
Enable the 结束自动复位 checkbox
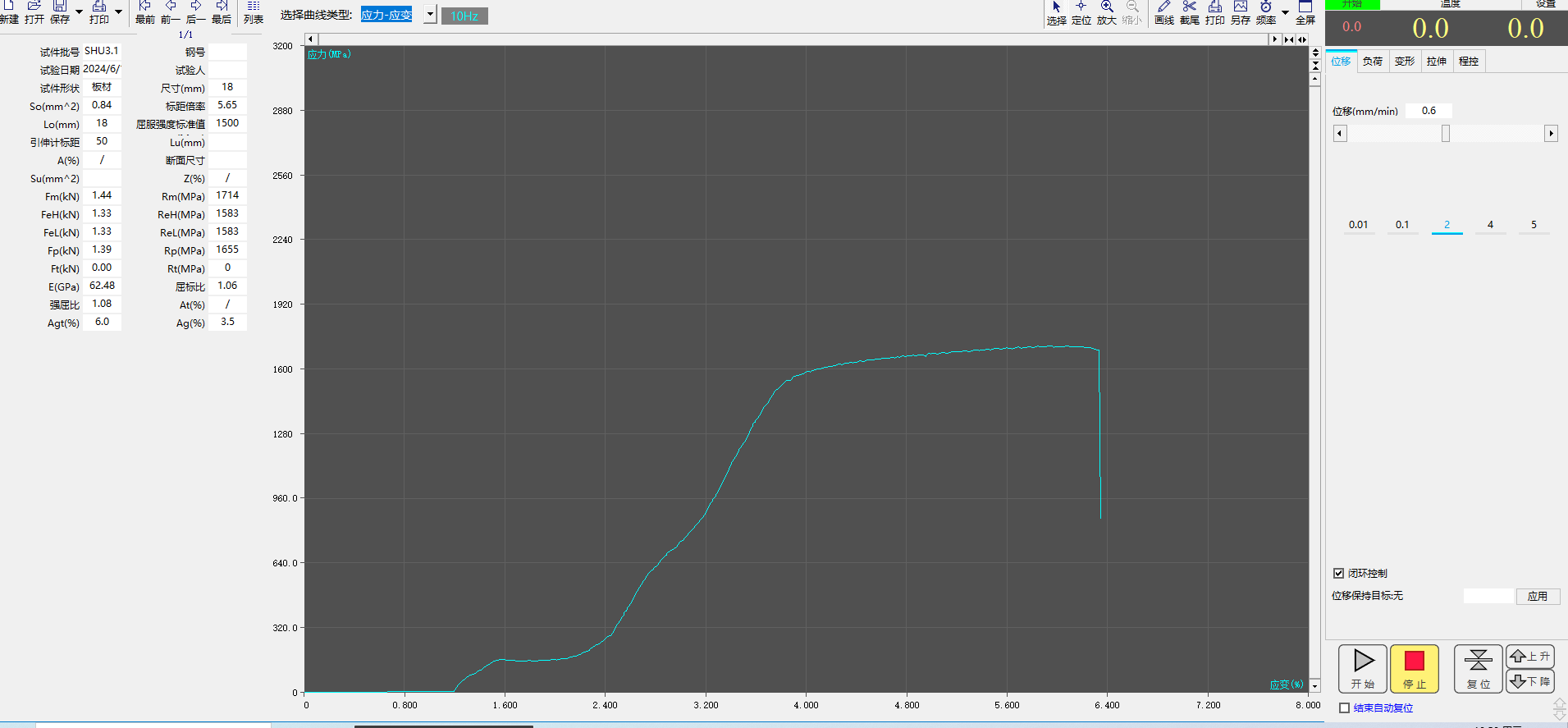click(x=1344, y=707)
